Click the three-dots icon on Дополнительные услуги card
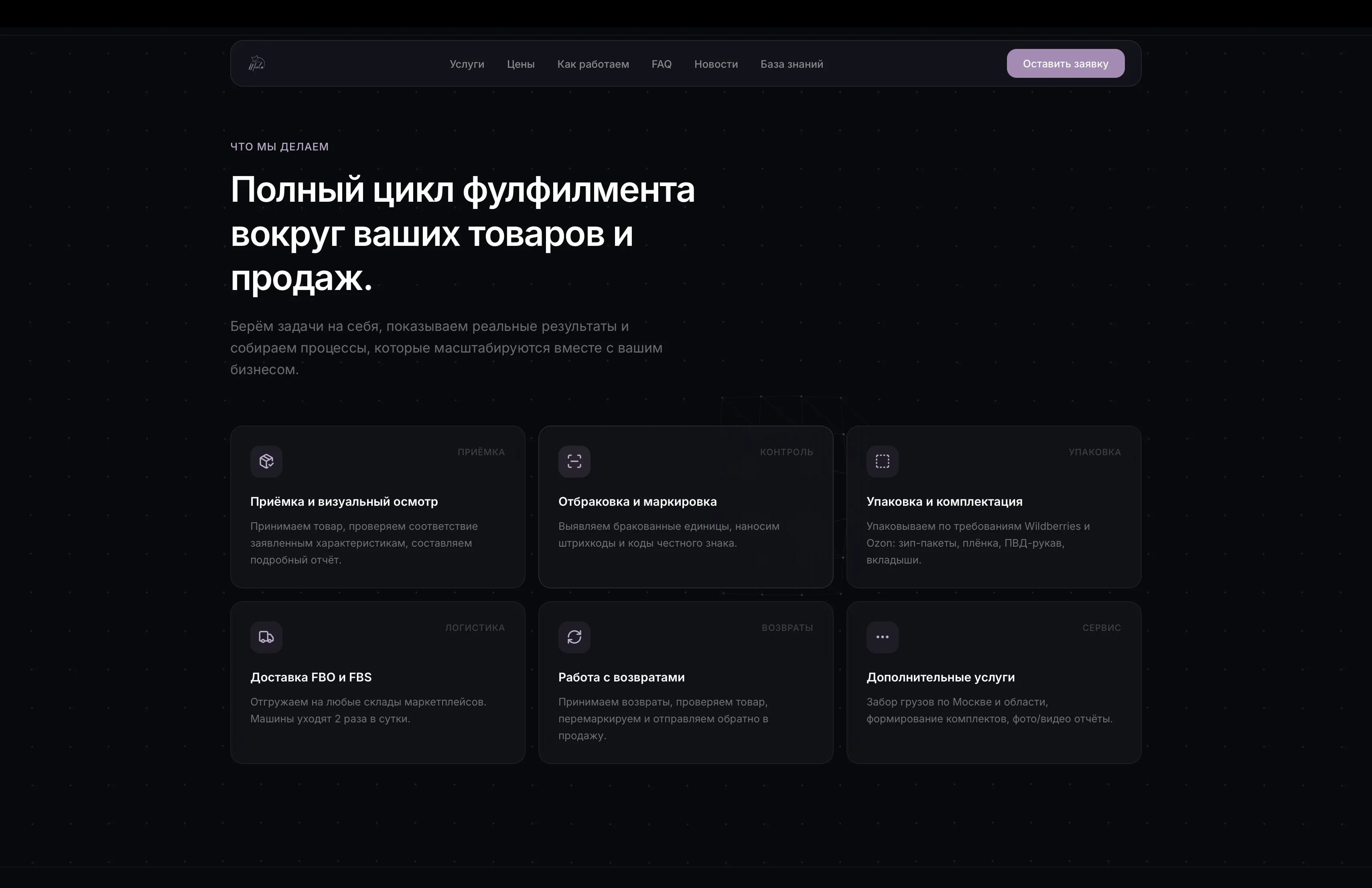Viewport: 1372px width, 888px height. point(883,637)
